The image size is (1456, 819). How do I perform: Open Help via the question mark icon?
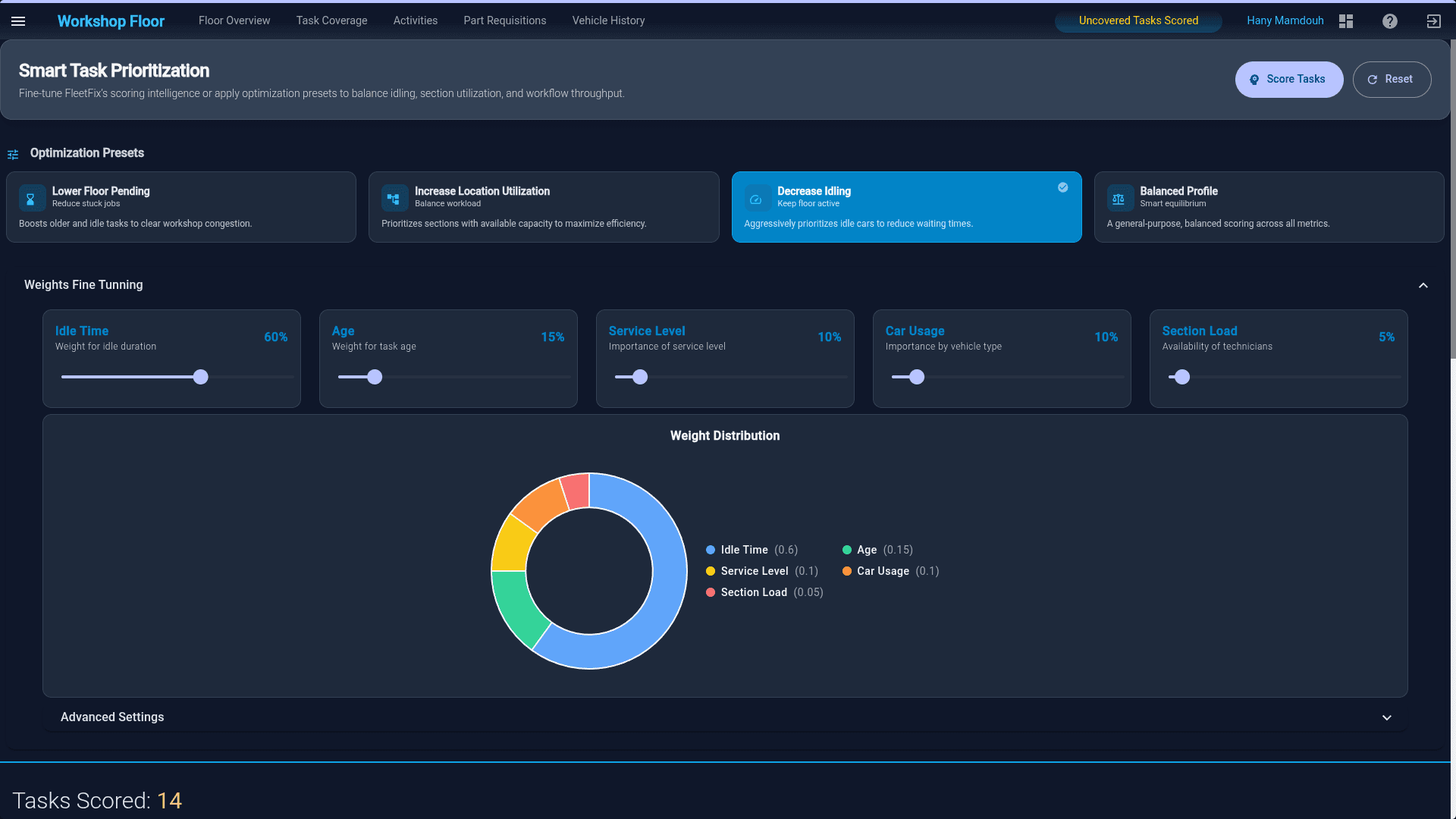(1390, 21)
